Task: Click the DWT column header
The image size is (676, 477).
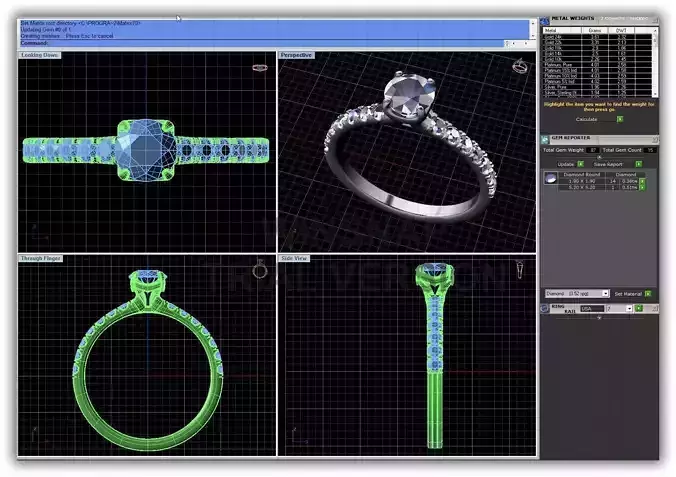Action: (x=621, y=31)
